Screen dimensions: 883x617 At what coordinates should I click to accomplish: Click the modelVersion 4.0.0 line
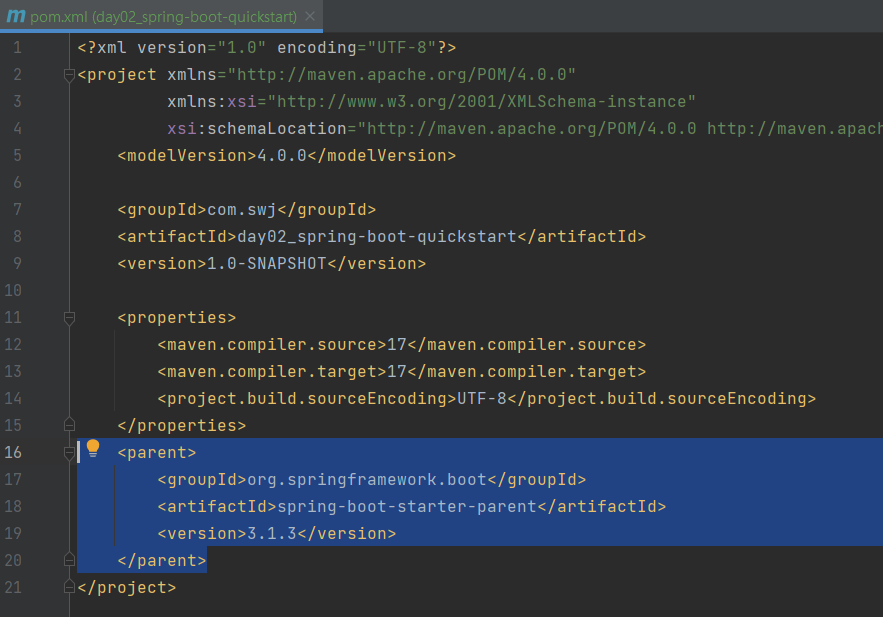pos(287,156)
